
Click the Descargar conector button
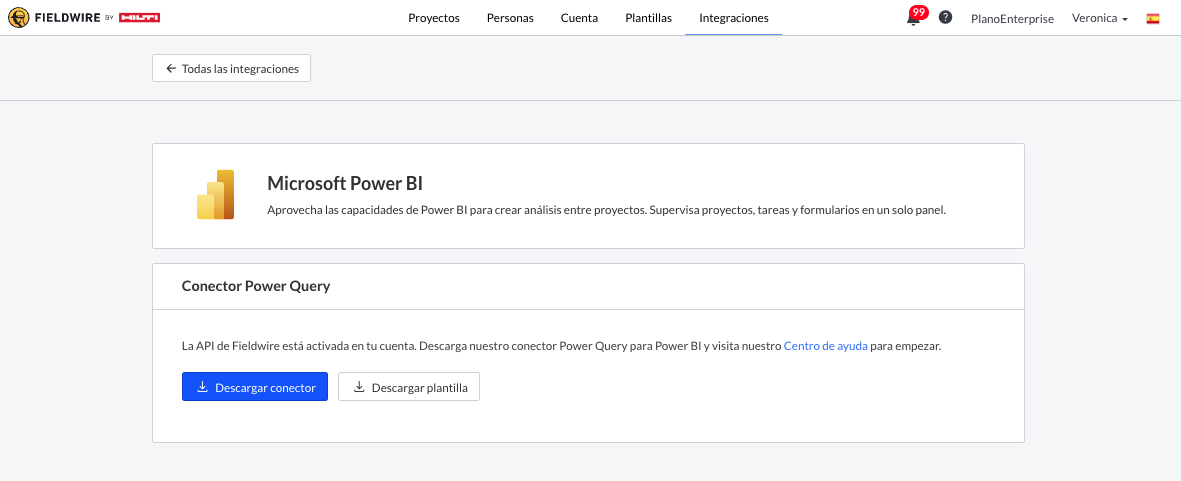tap(255, 387)
